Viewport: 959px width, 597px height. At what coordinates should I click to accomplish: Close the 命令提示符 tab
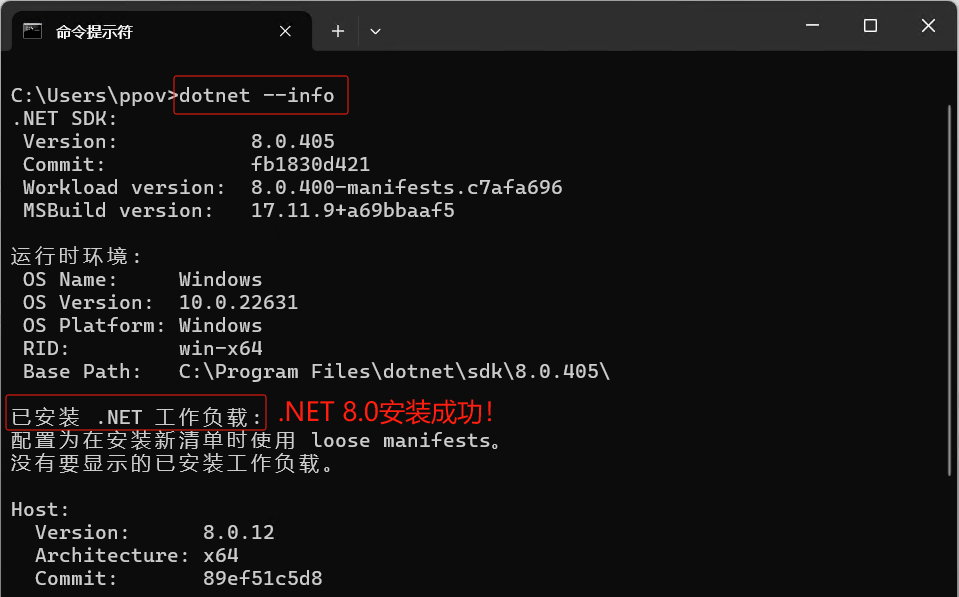click(285, 31)
